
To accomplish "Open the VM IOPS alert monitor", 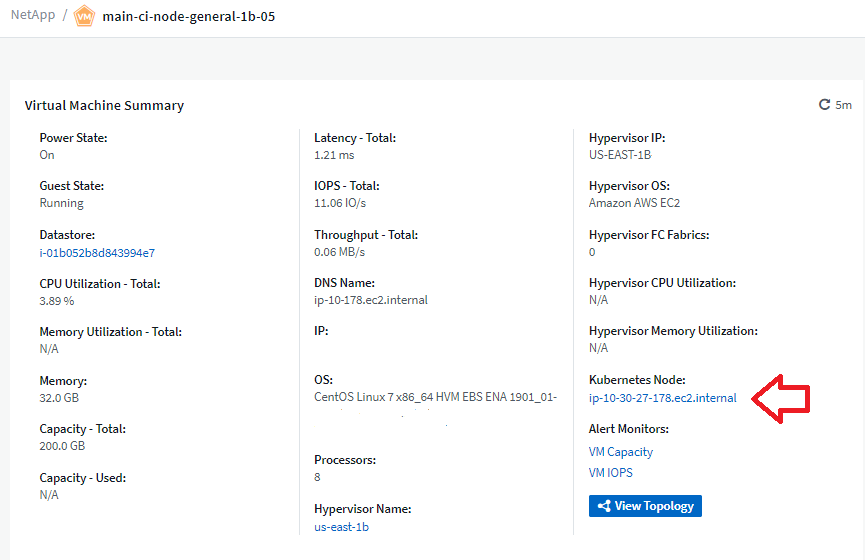I will tap(610, 473).
